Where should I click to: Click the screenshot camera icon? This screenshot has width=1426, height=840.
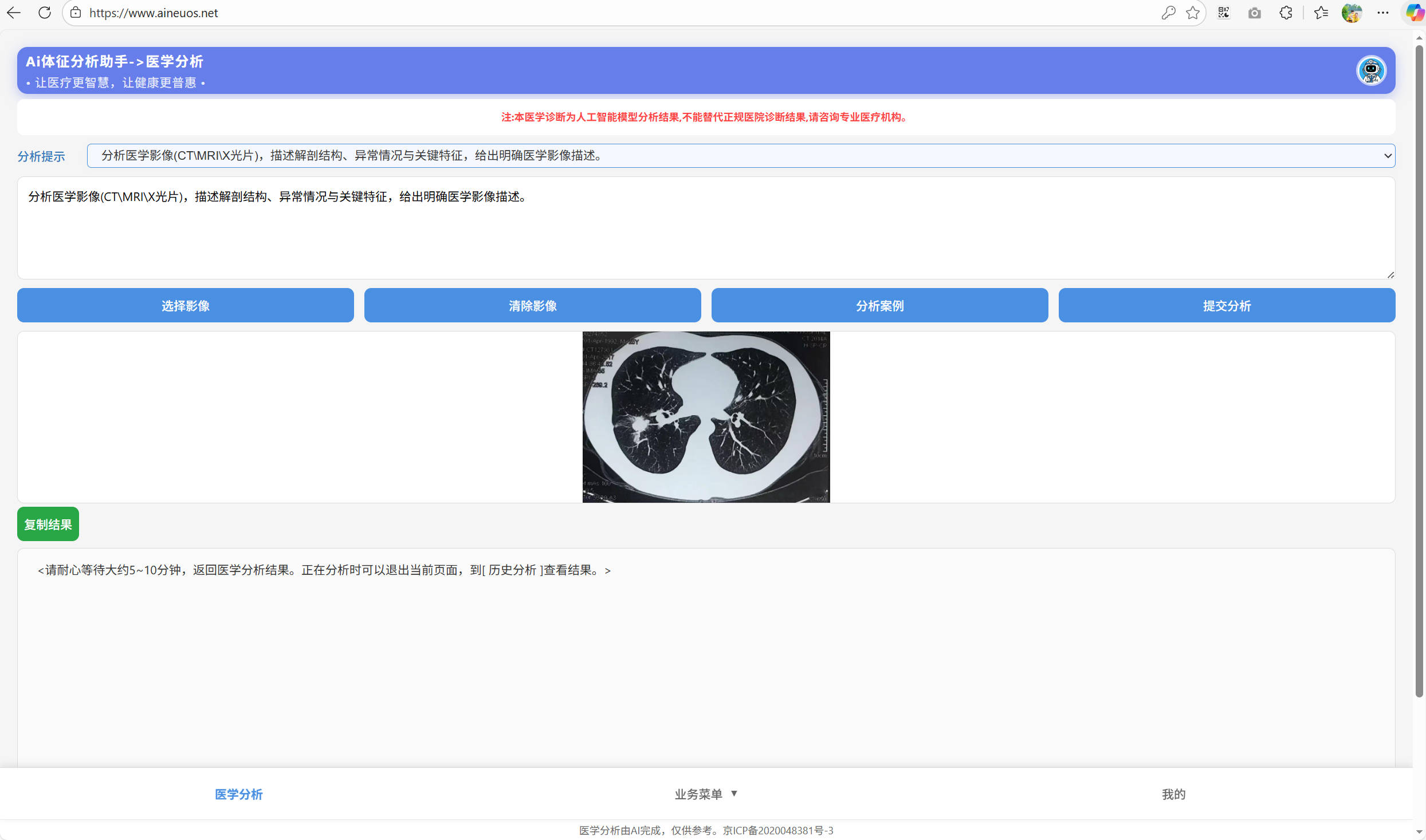tap(1255, 13)
